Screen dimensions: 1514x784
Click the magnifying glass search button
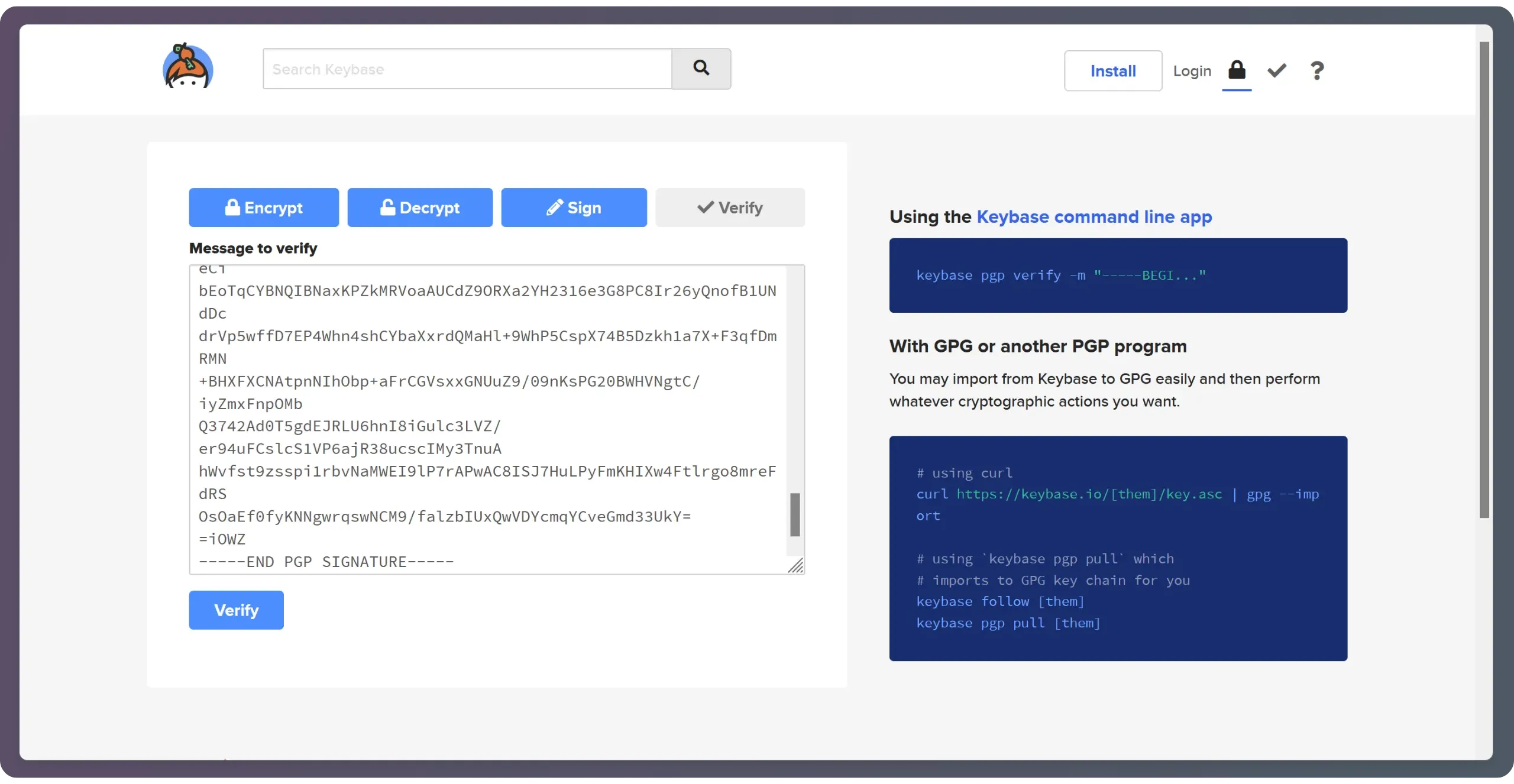coord(701,69)
